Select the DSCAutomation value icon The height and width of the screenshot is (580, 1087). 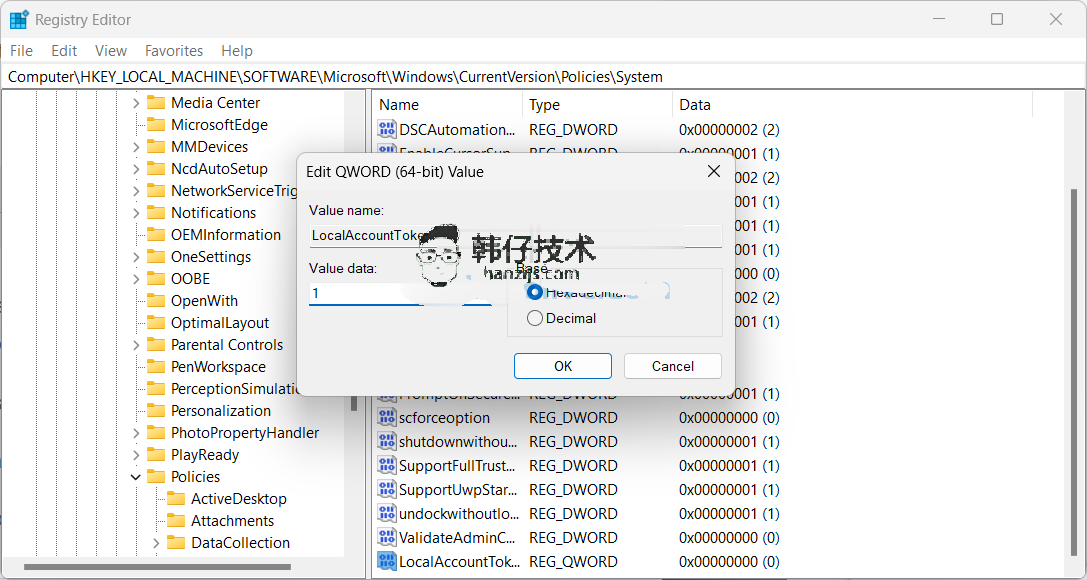(386, 129)
